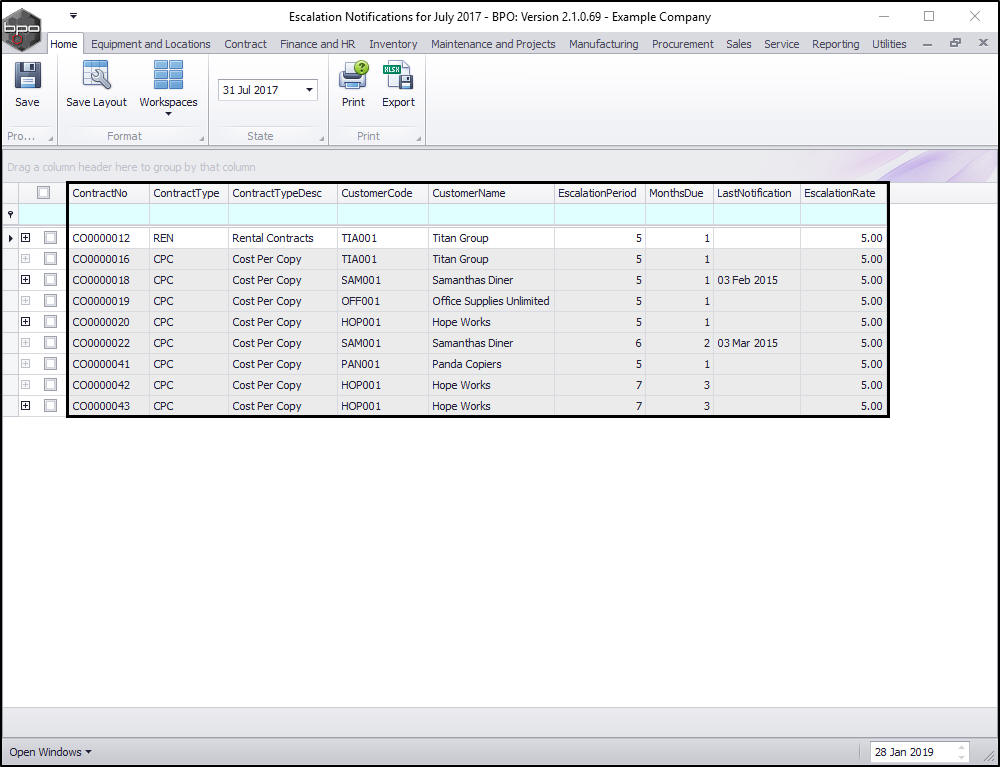The width and height of the screenshot is (1000, 767).
Task: Sort by LastNotification column header
Action: [756, 193]
